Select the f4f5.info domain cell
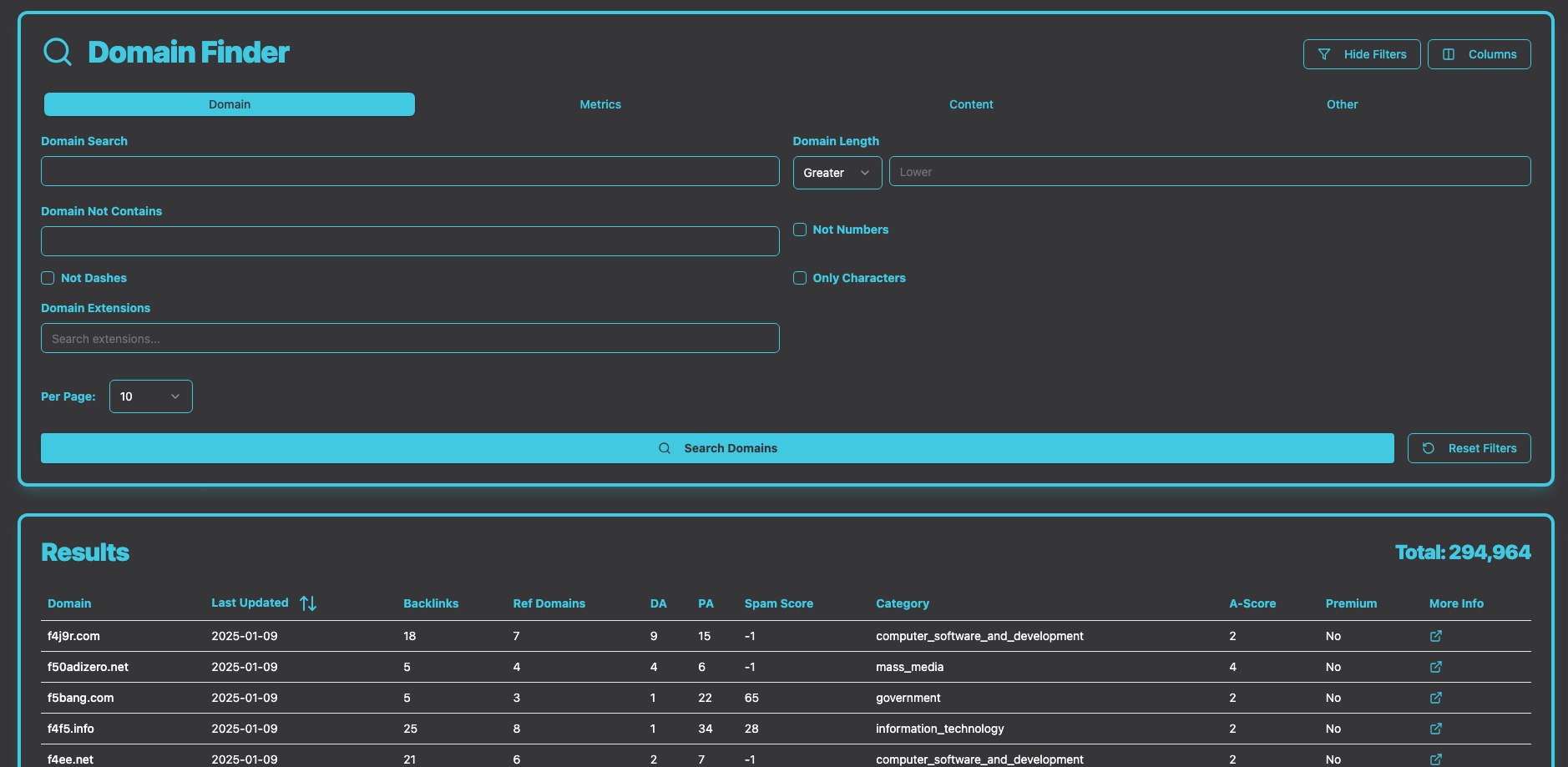 (71, 729)
